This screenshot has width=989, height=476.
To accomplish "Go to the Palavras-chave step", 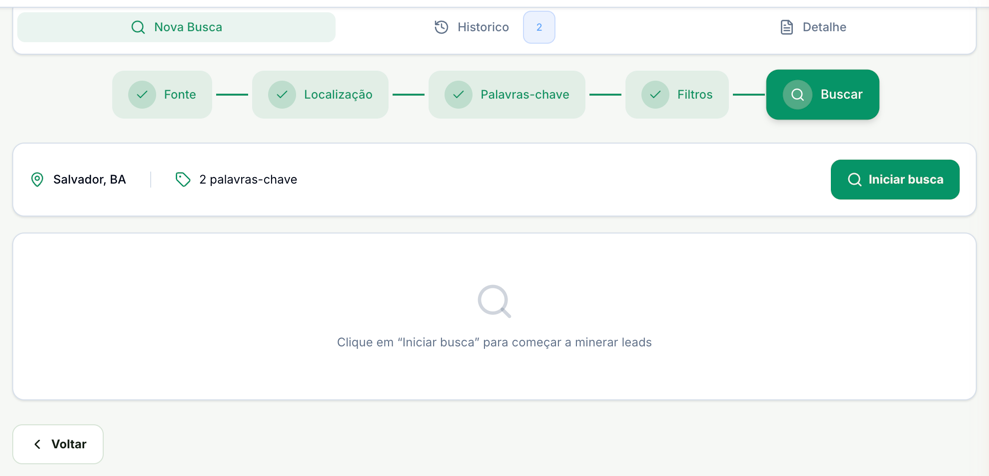I will (507, 95).
